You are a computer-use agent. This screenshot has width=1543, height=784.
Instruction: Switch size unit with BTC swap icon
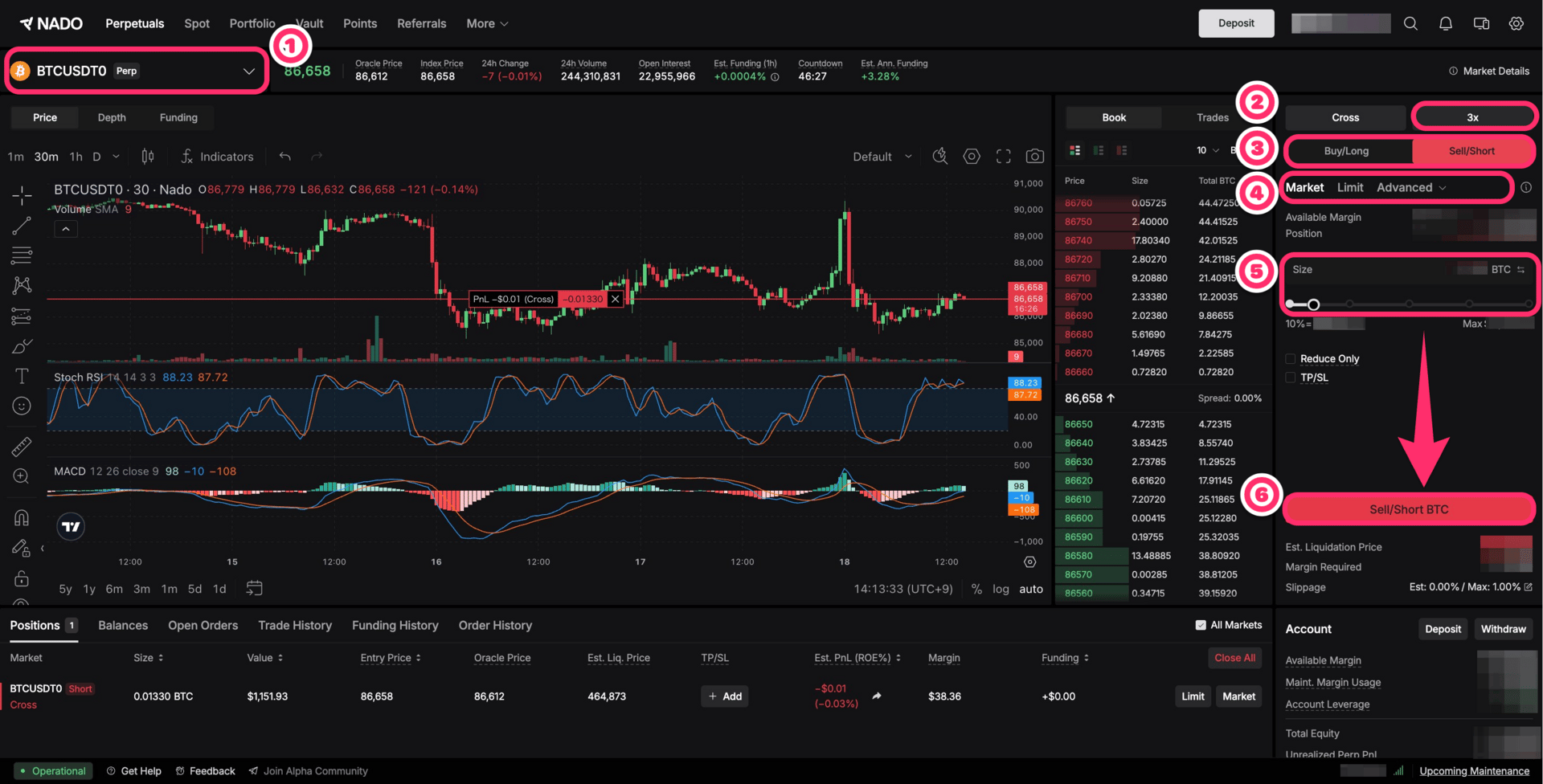(1520, 270)
